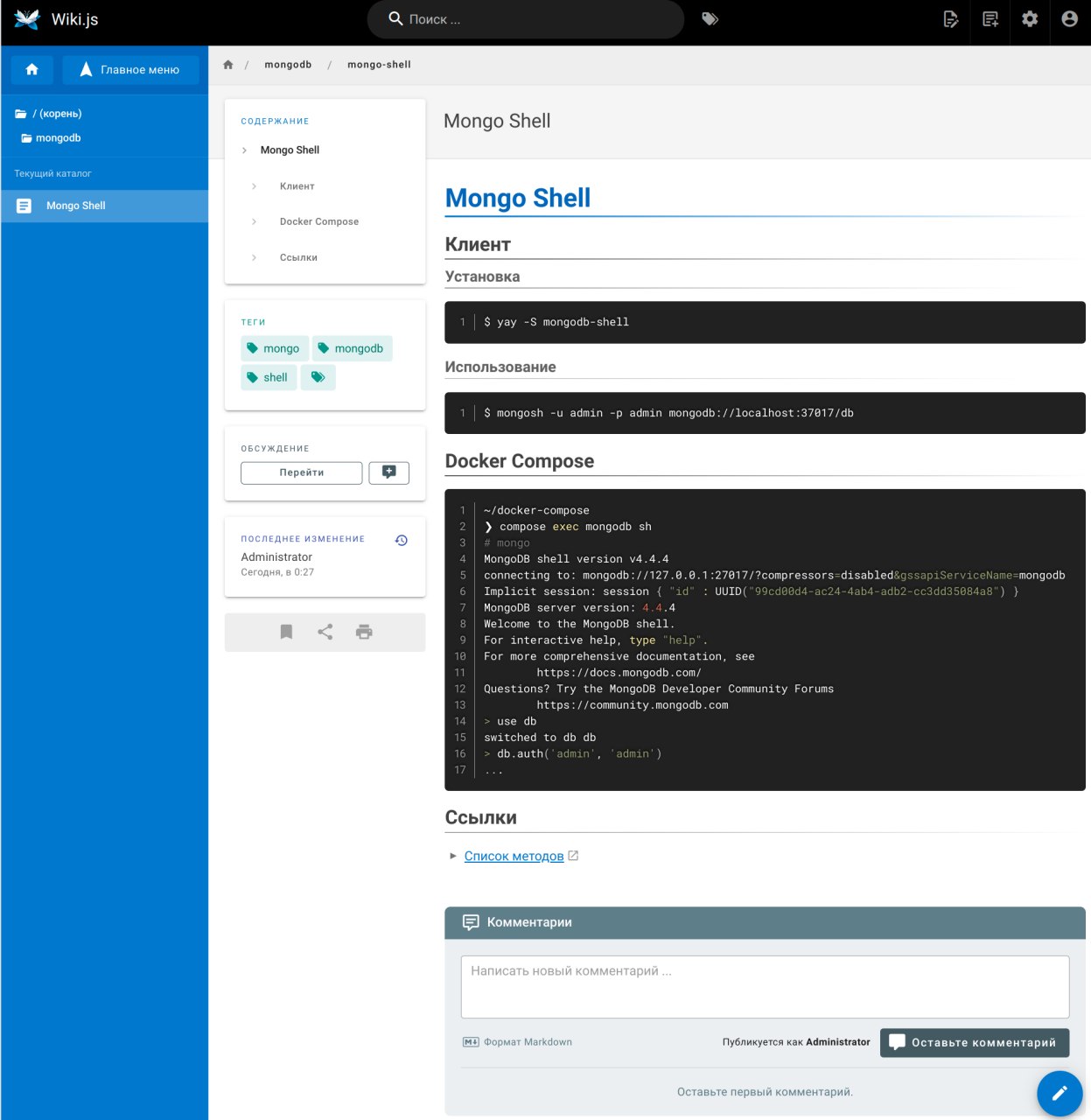Click the Сегодня, в 0:27 timestamp
Viewport: 1091px width, 1120px height.
[277, 572]
